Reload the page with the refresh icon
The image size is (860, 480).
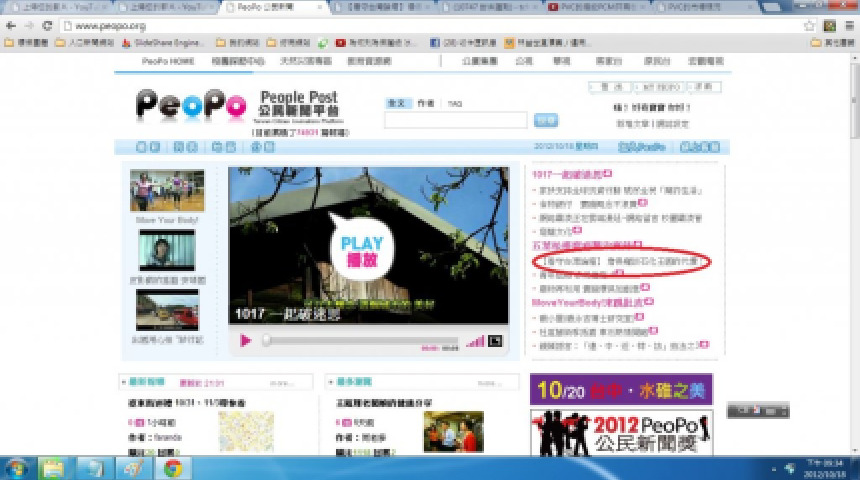pos(47,25)
